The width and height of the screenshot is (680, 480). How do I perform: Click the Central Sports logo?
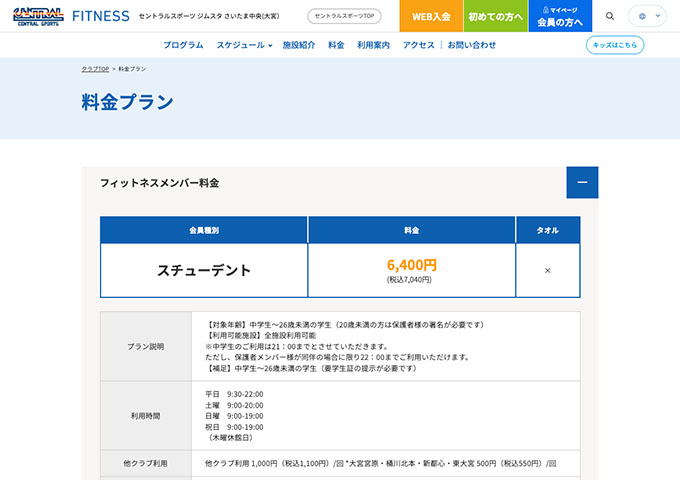[38, 16]
